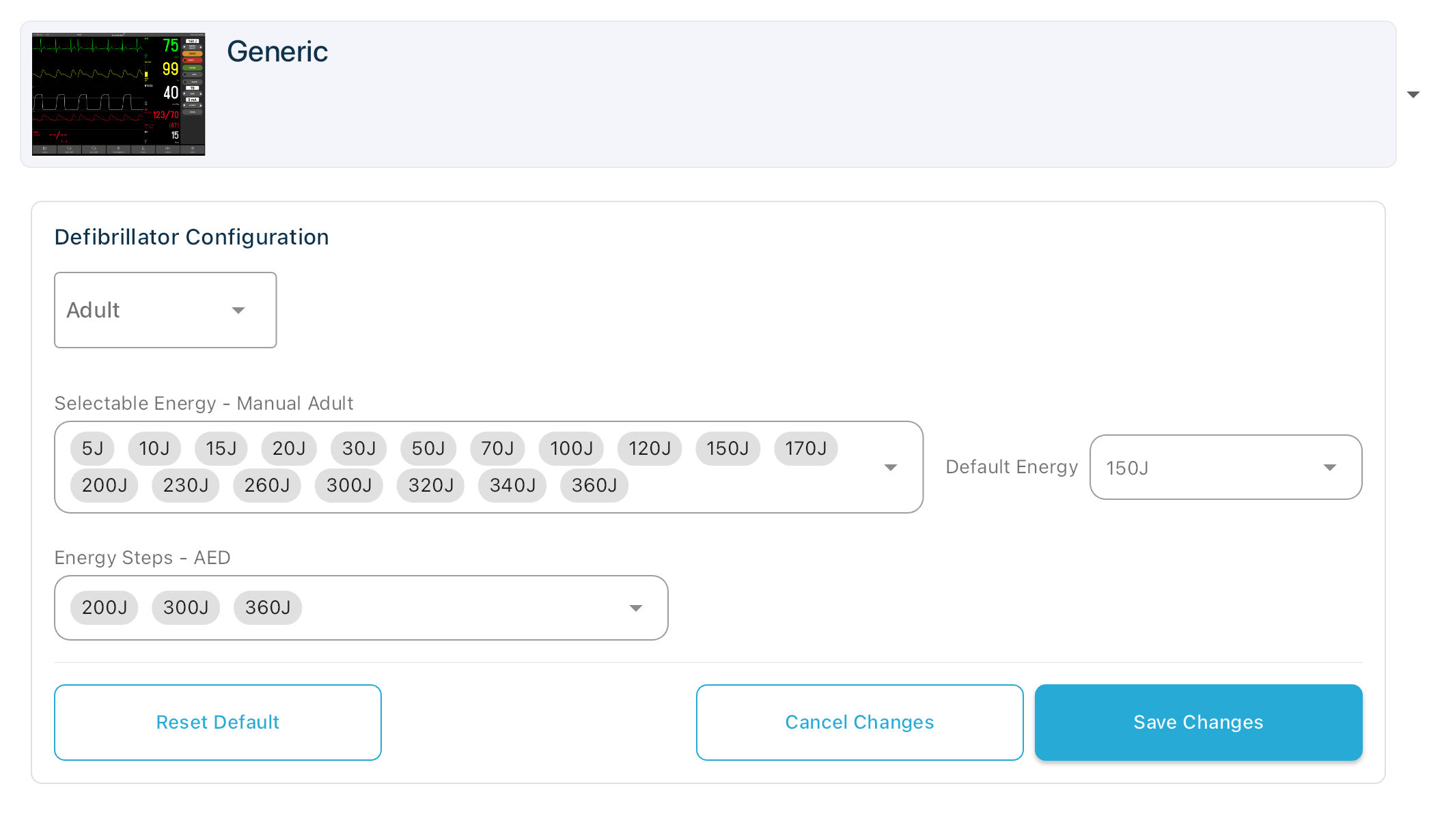Click the Save Changes button
The width and height of the screenshot is (1442, 840).
1198,723
